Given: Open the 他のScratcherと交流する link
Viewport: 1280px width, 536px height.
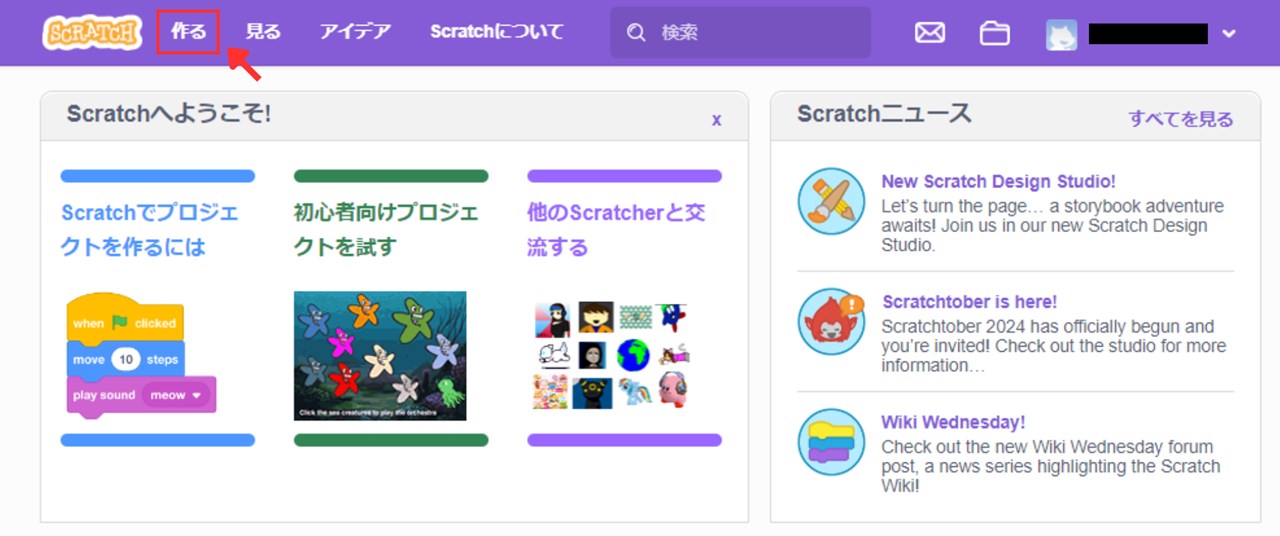Looking at the screenshot, I should tap(616, 229).
